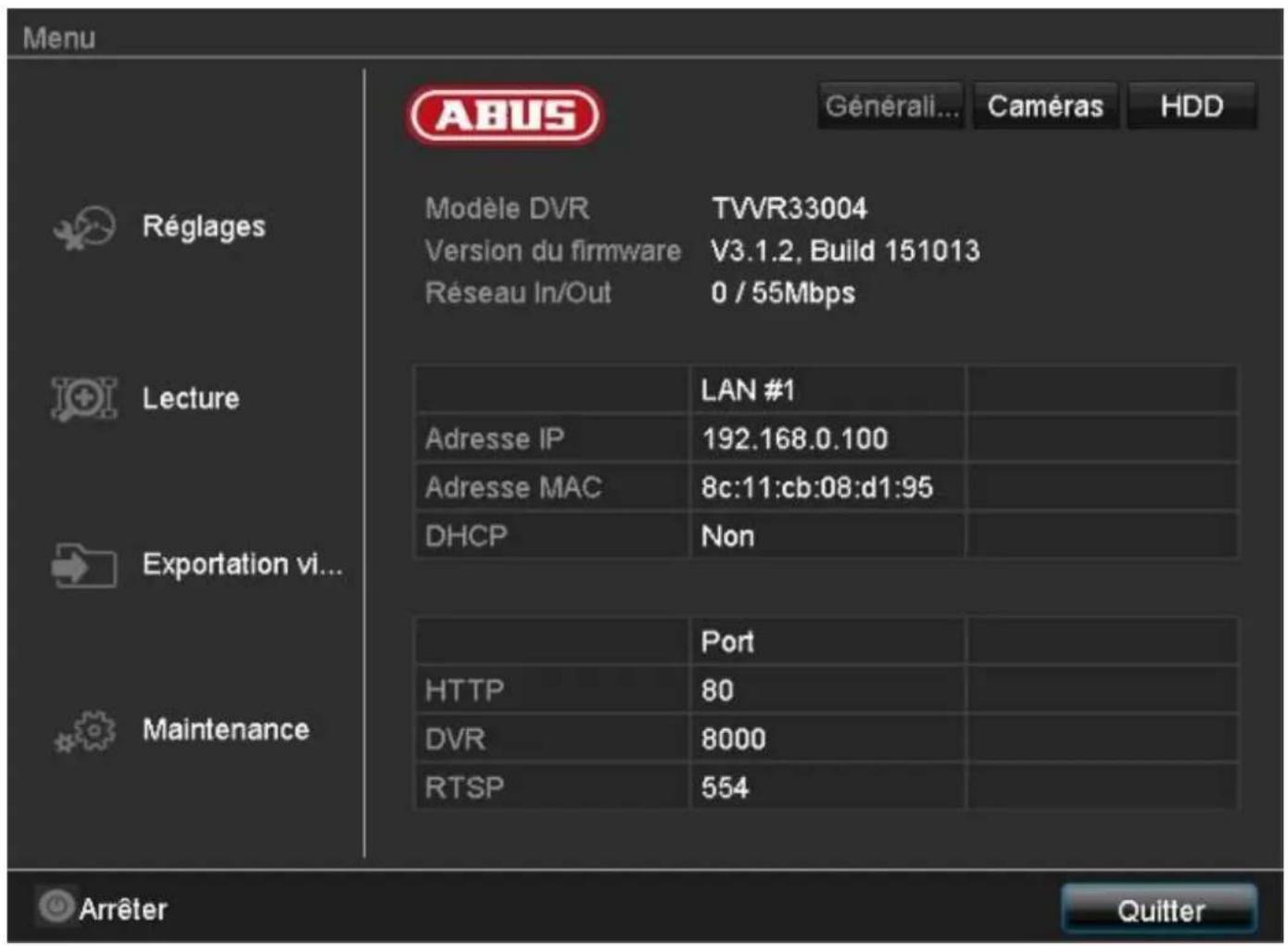Viewport: 1288px width, 946px height.
Task: Click the Port column header
Action: [727, 641]
